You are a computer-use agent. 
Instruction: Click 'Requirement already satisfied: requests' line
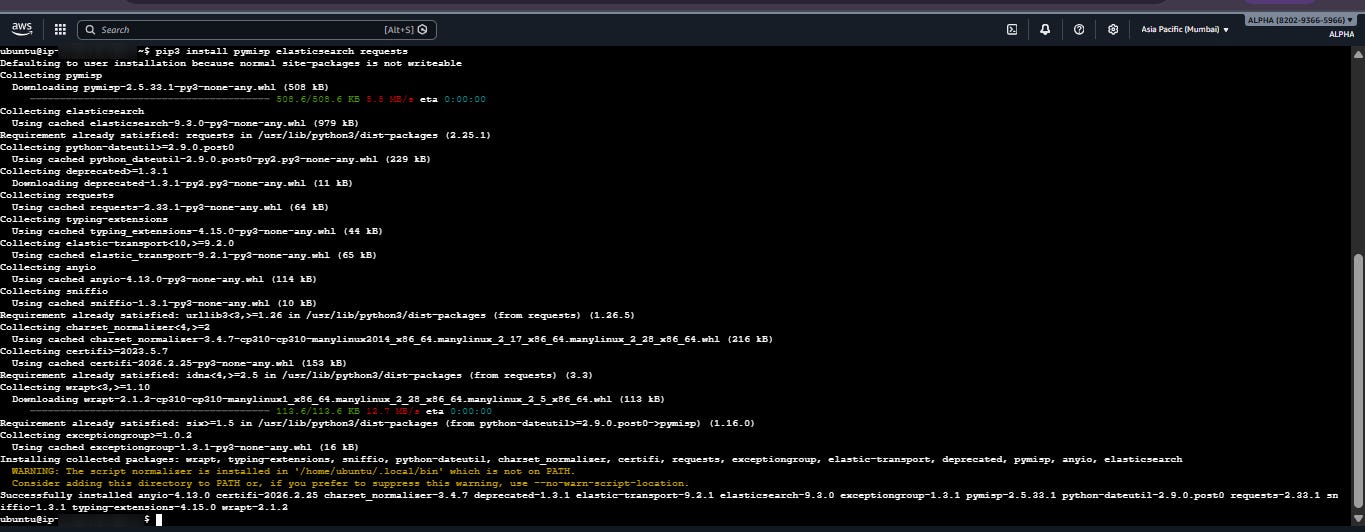[245, 135]
